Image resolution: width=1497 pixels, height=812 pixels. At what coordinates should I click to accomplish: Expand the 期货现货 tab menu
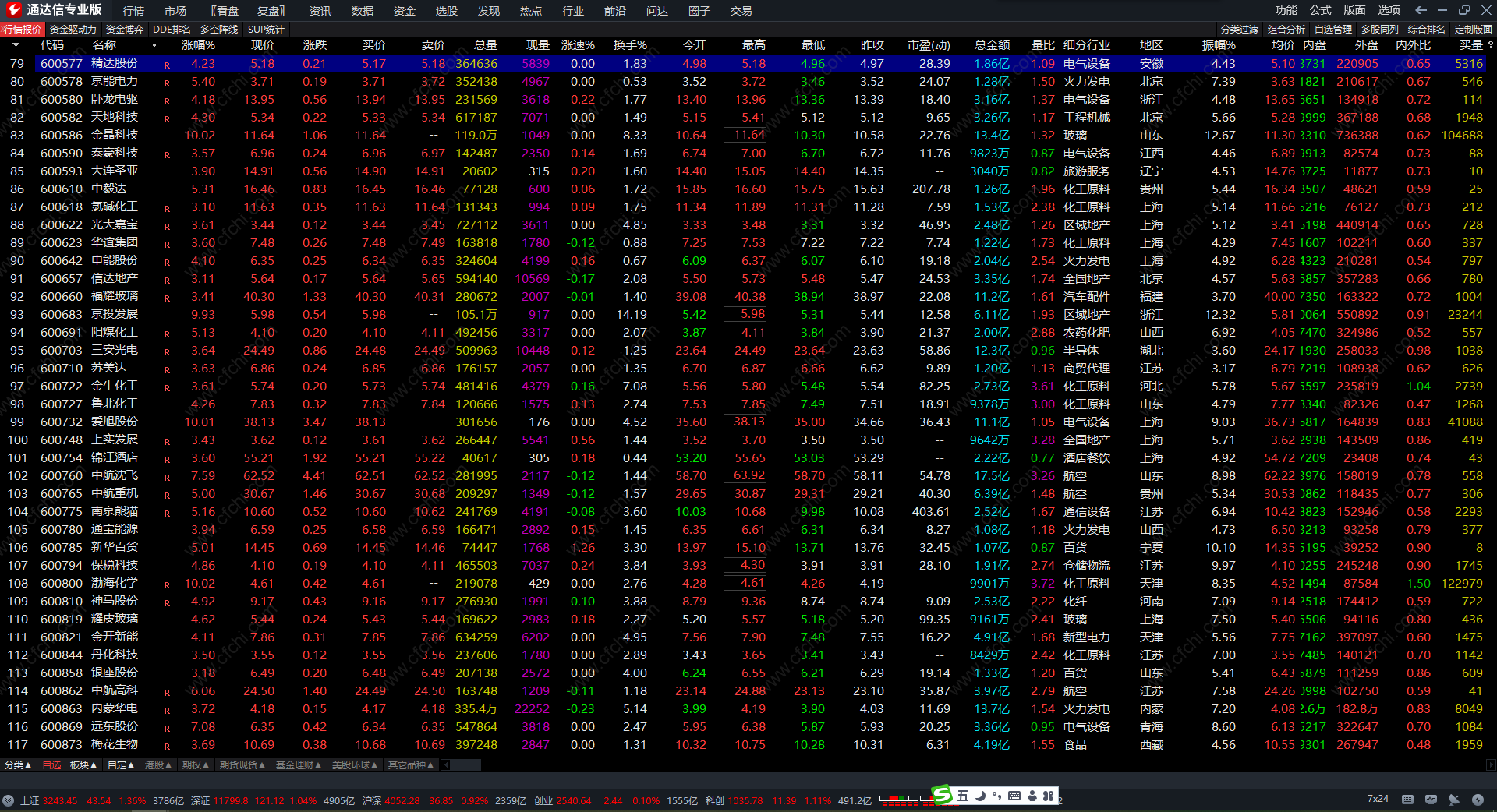pyautogui.click(x=242, y=765)
